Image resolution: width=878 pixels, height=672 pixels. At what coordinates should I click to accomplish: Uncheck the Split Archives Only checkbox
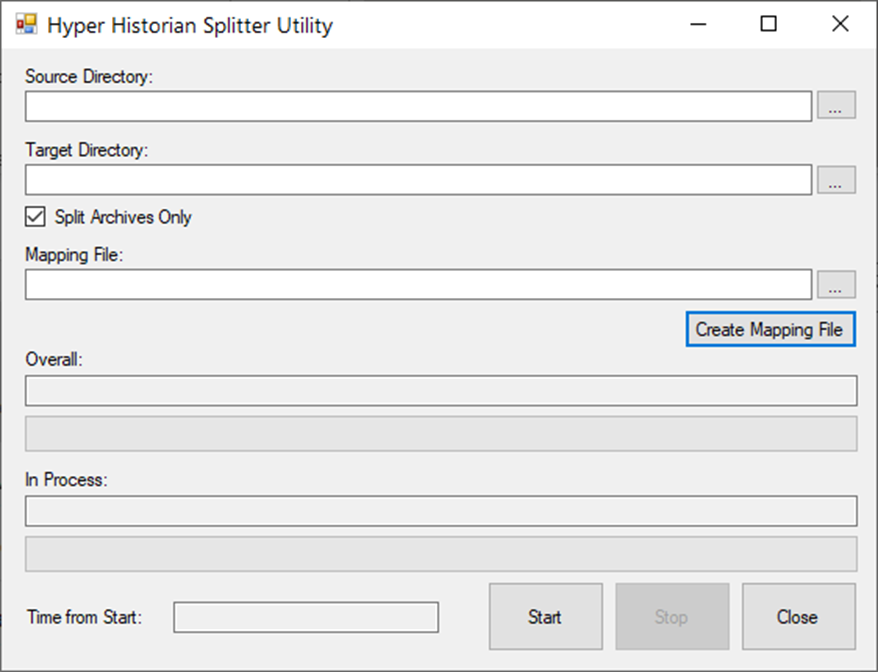[35, 217]
